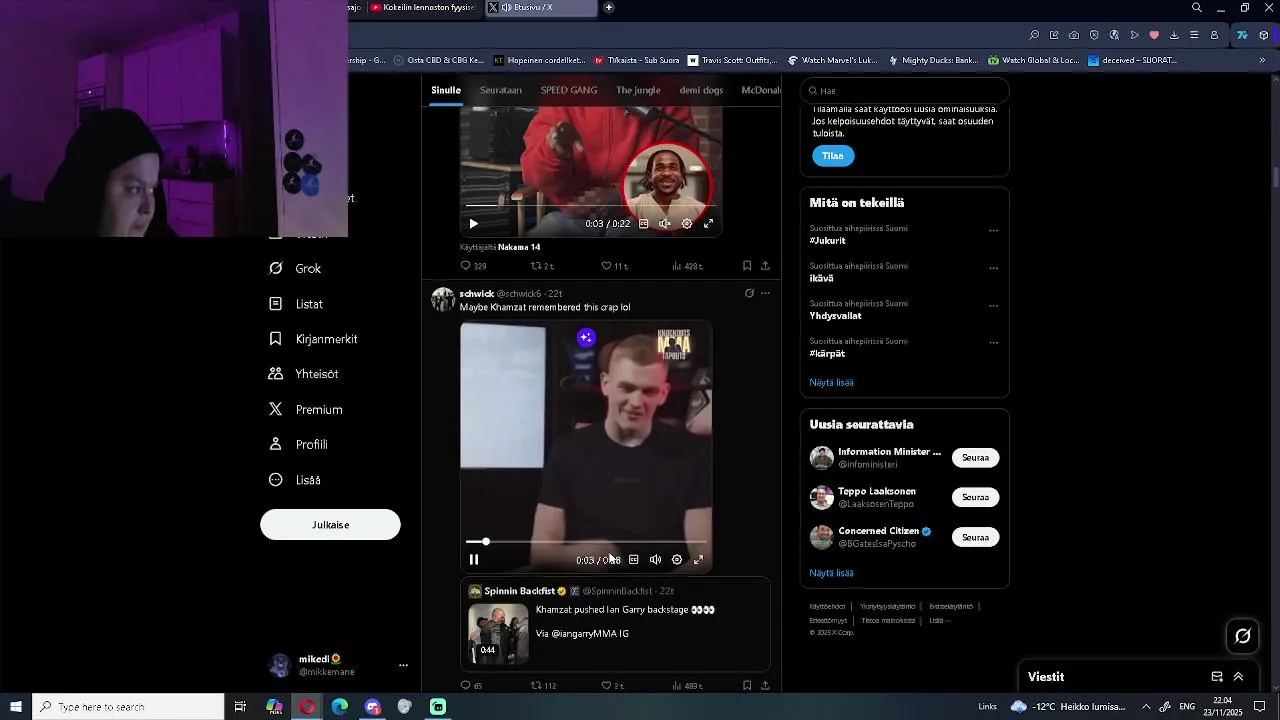Switch to The jungle tab
The width and height of the screenshot is (1280, 720).
point(638,90)
